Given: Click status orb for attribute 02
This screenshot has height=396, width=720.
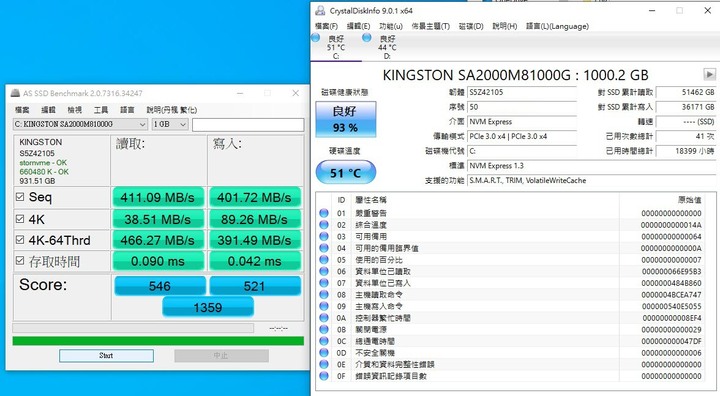Looking at the screenshot, I should (x=324, y=225).
